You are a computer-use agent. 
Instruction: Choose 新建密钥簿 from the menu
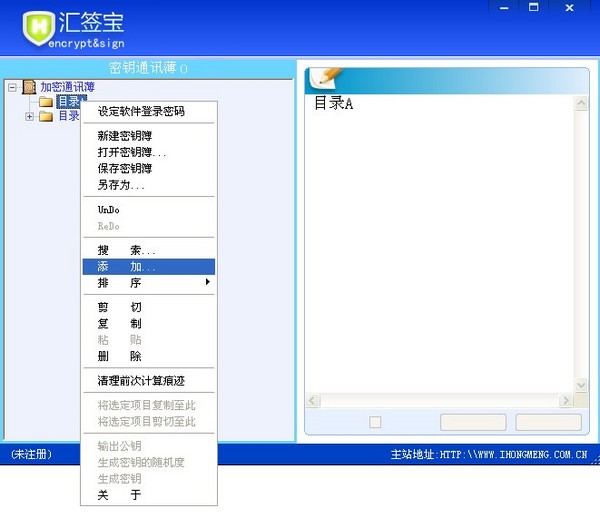pyautogui.click(x=149, y=136)
